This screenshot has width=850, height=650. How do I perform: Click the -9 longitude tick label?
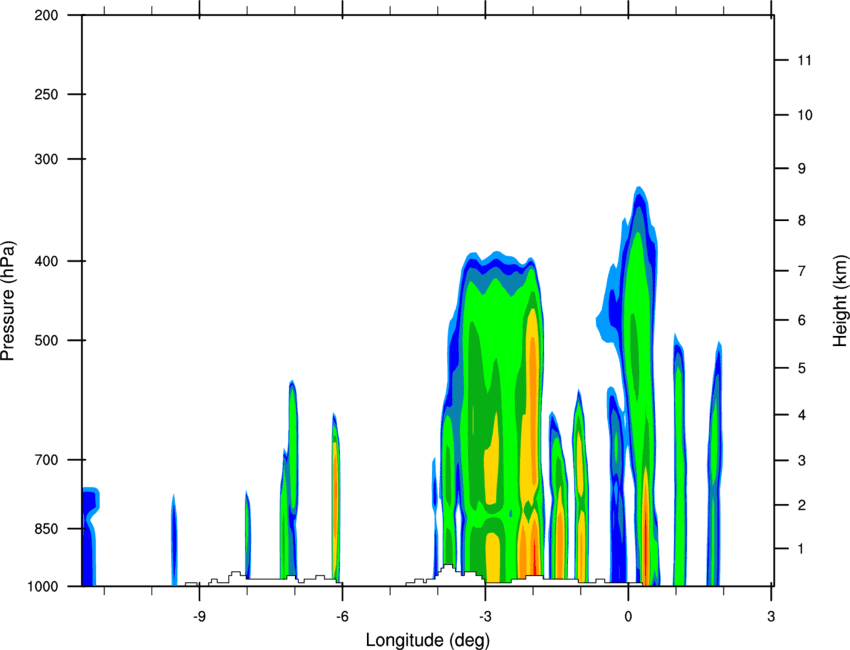click(x=199, y=617)
